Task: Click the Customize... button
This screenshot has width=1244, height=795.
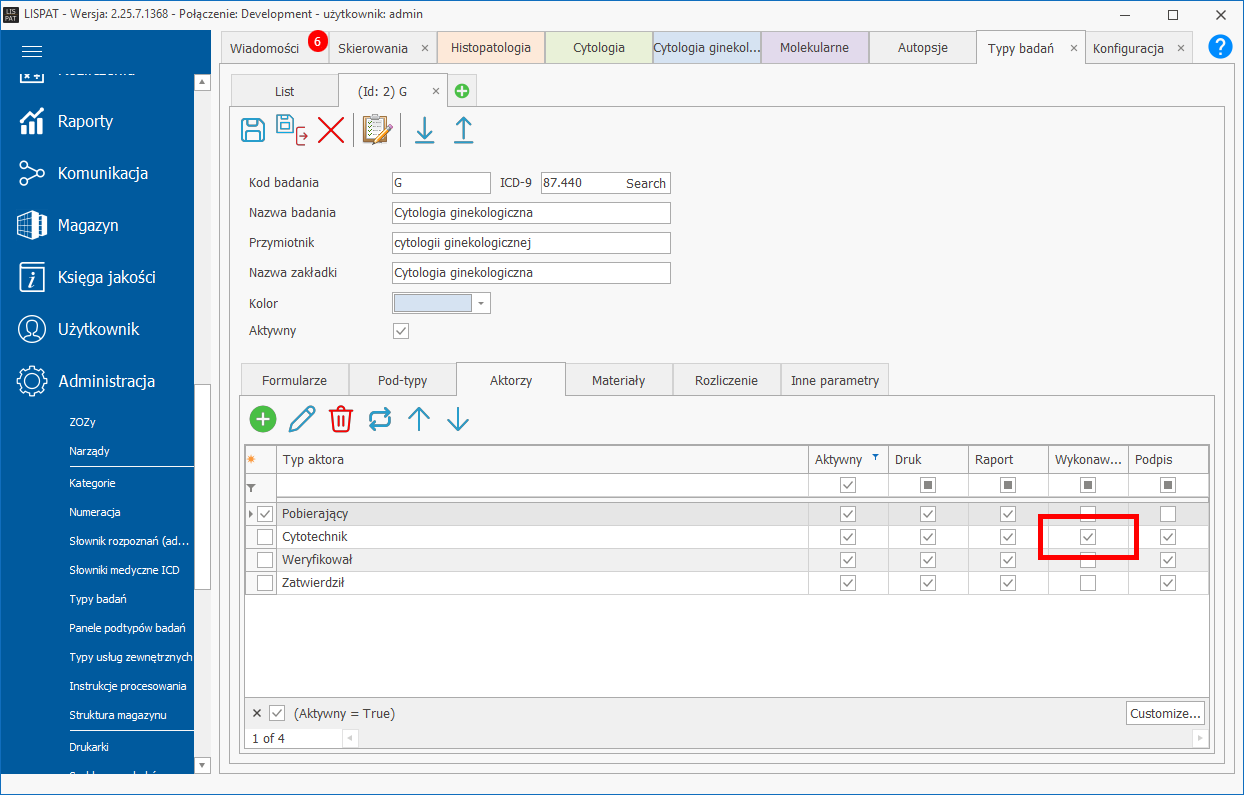Action: pos(1165,713)
